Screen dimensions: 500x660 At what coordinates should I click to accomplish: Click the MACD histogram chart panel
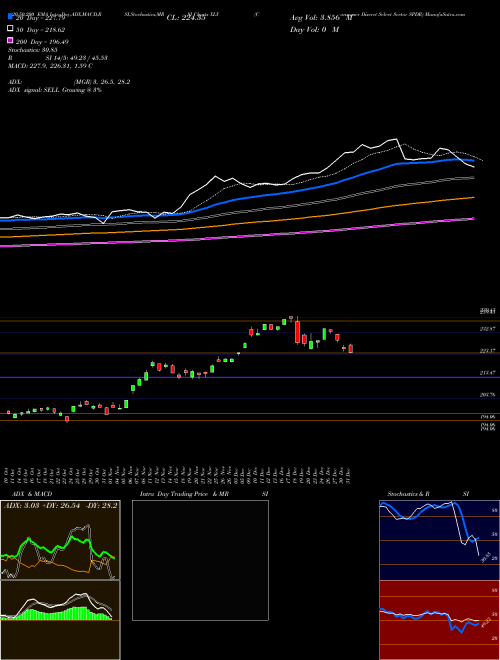(x=60, y=620)
